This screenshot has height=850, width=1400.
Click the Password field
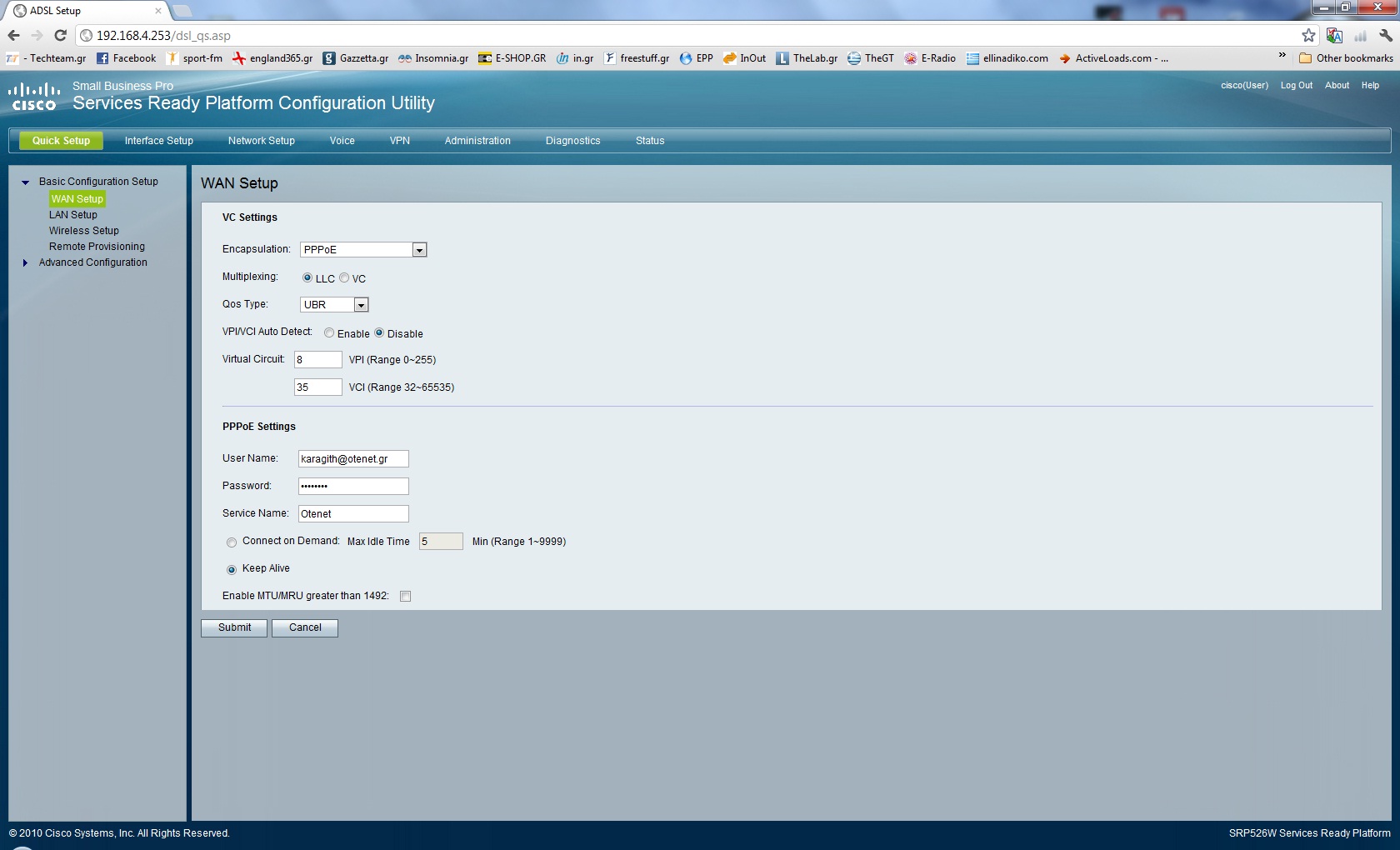click(x=354, y=487)
